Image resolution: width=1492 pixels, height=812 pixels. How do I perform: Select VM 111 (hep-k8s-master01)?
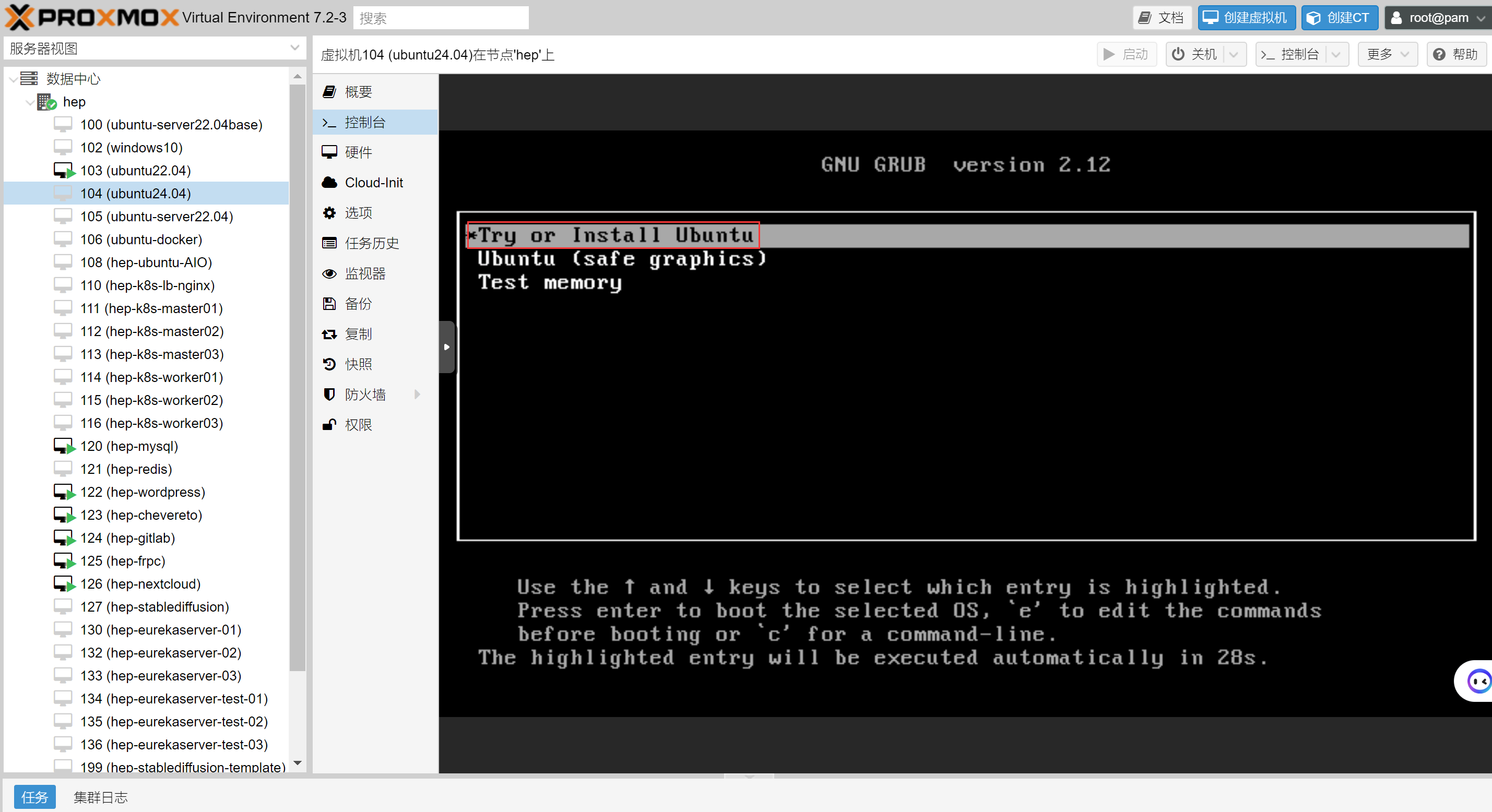tap(147, 308)
